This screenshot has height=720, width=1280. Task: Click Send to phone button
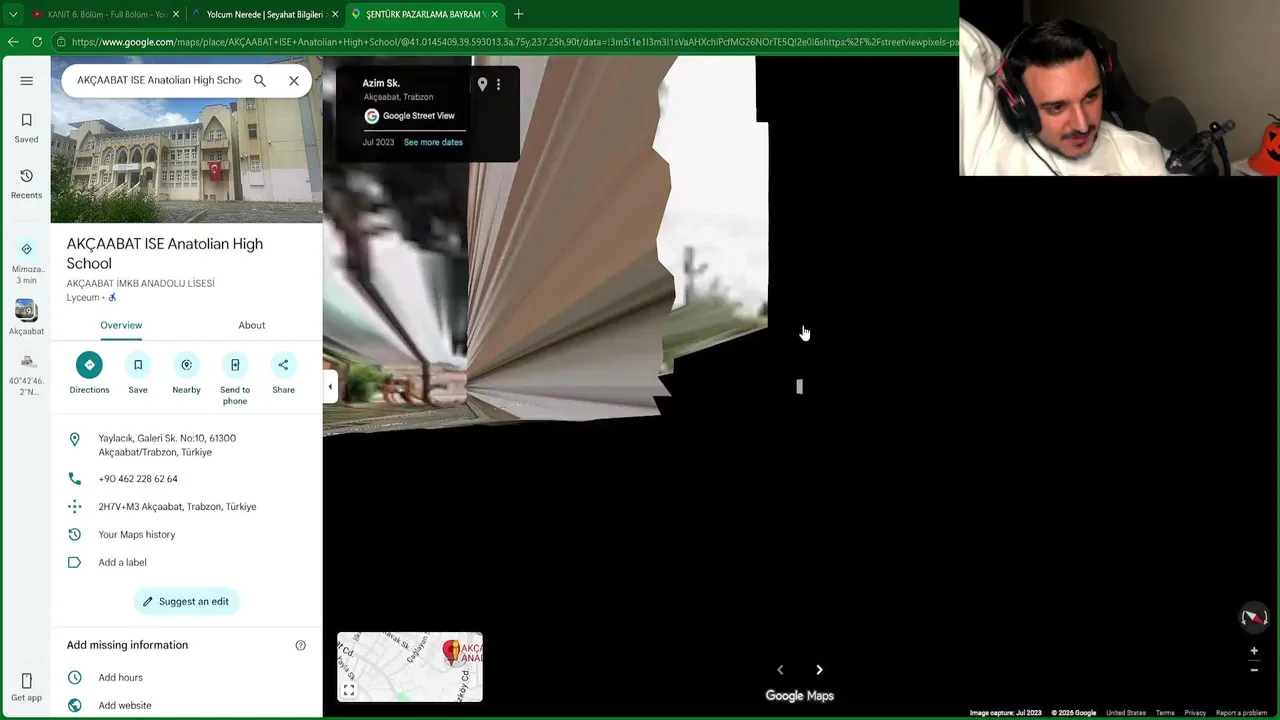pyautogui.click(x=235, y=379)
